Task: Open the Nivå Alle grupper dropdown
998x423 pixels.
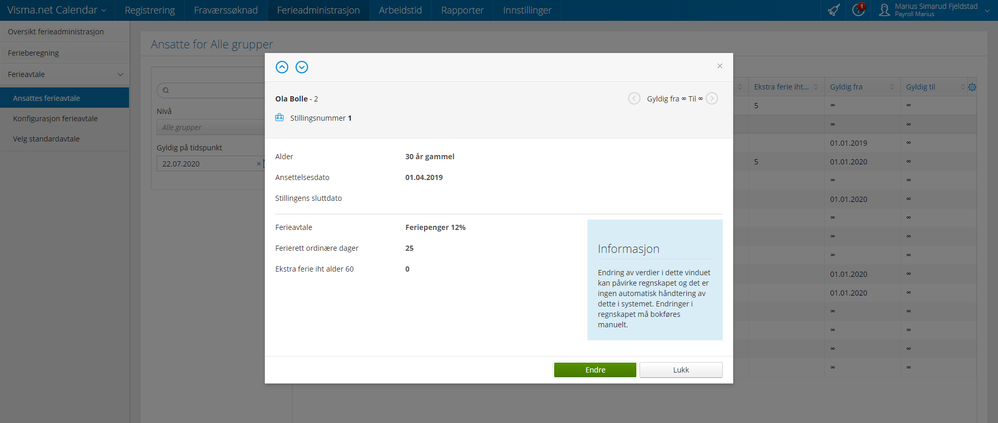Action: coord(211,127)
